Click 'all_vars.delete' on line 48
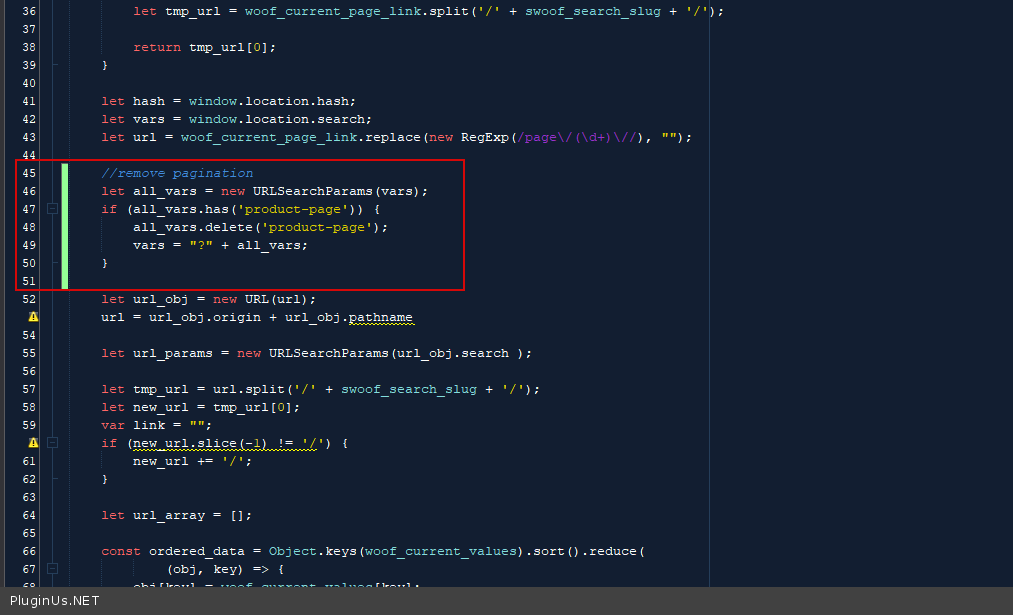The width and height of the screenshot is (1013, 615). click(192, 227)
